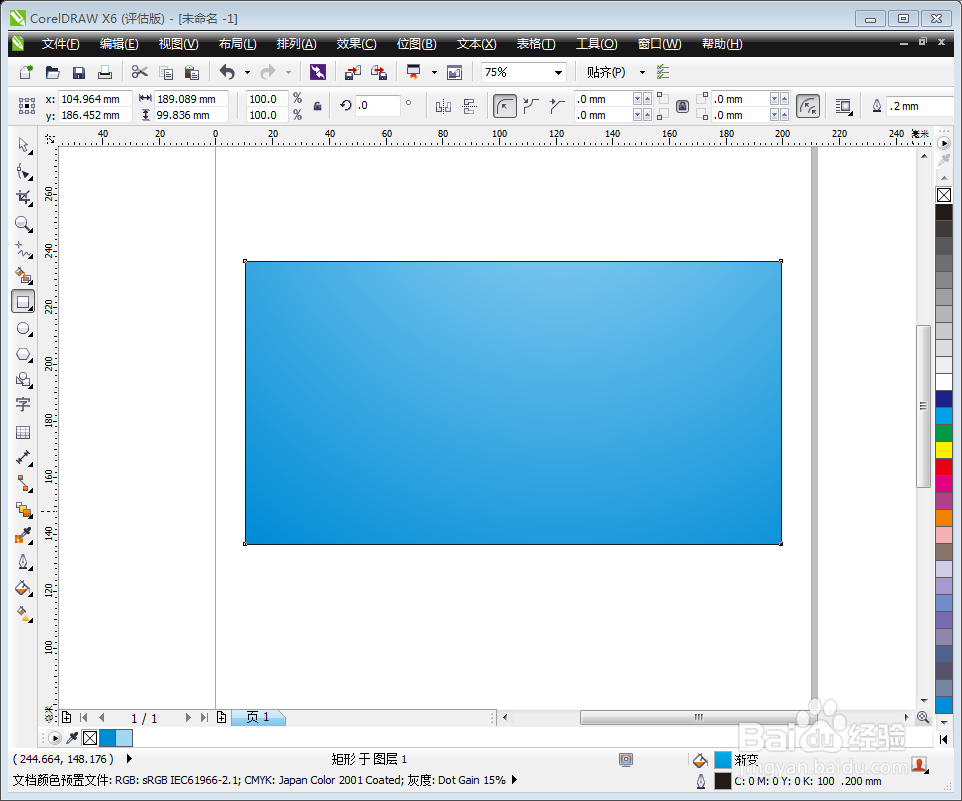Open the Fill tool

23,588
